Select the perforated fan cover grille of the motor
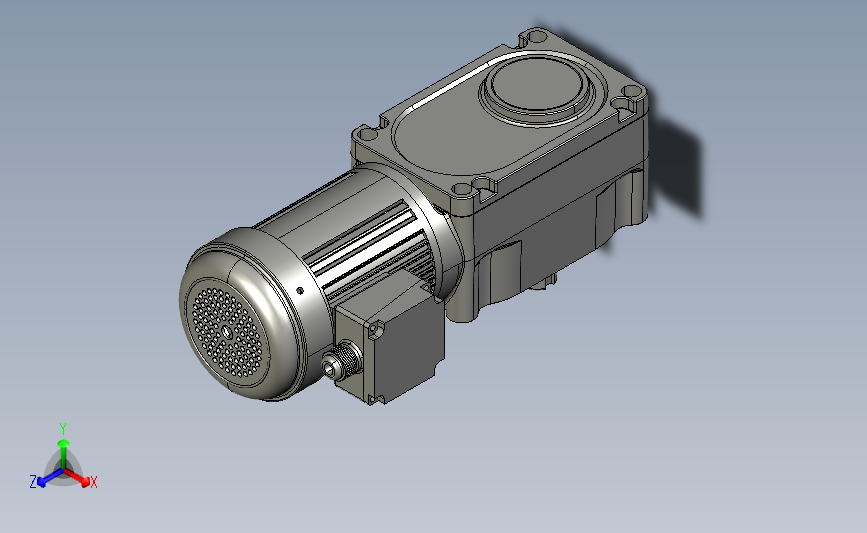The image size is (867, 533). (227, 333)
